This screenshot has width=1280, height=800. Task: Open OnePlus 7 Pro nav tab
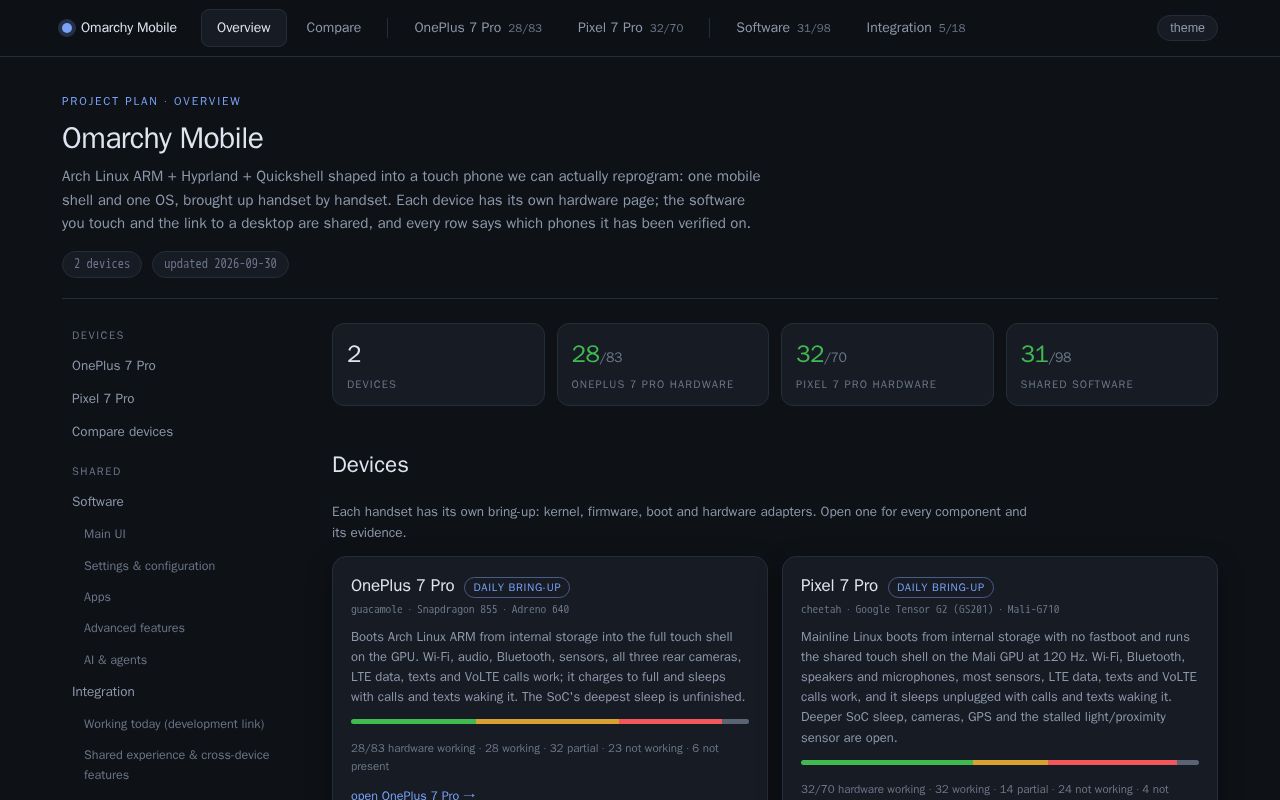(478, 28)
